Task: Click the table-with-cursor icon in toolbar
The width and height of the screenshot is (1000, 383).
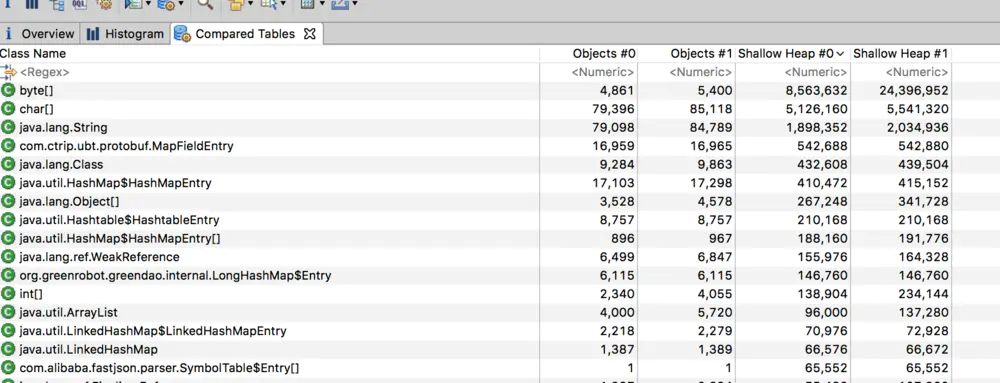Action: click(x=268, y=4)
